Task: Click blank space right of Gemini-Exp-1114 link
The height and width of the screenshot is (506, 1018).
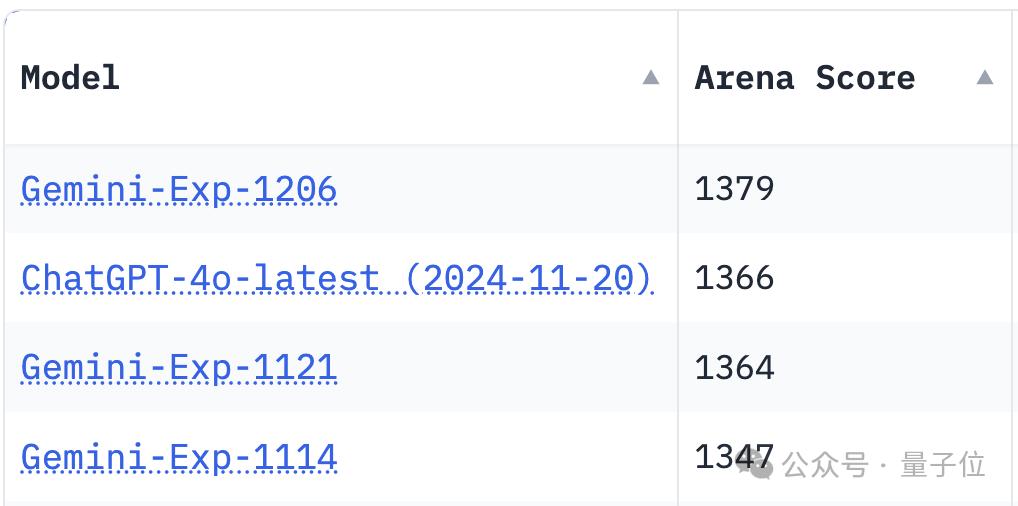Action: [500, 458]
